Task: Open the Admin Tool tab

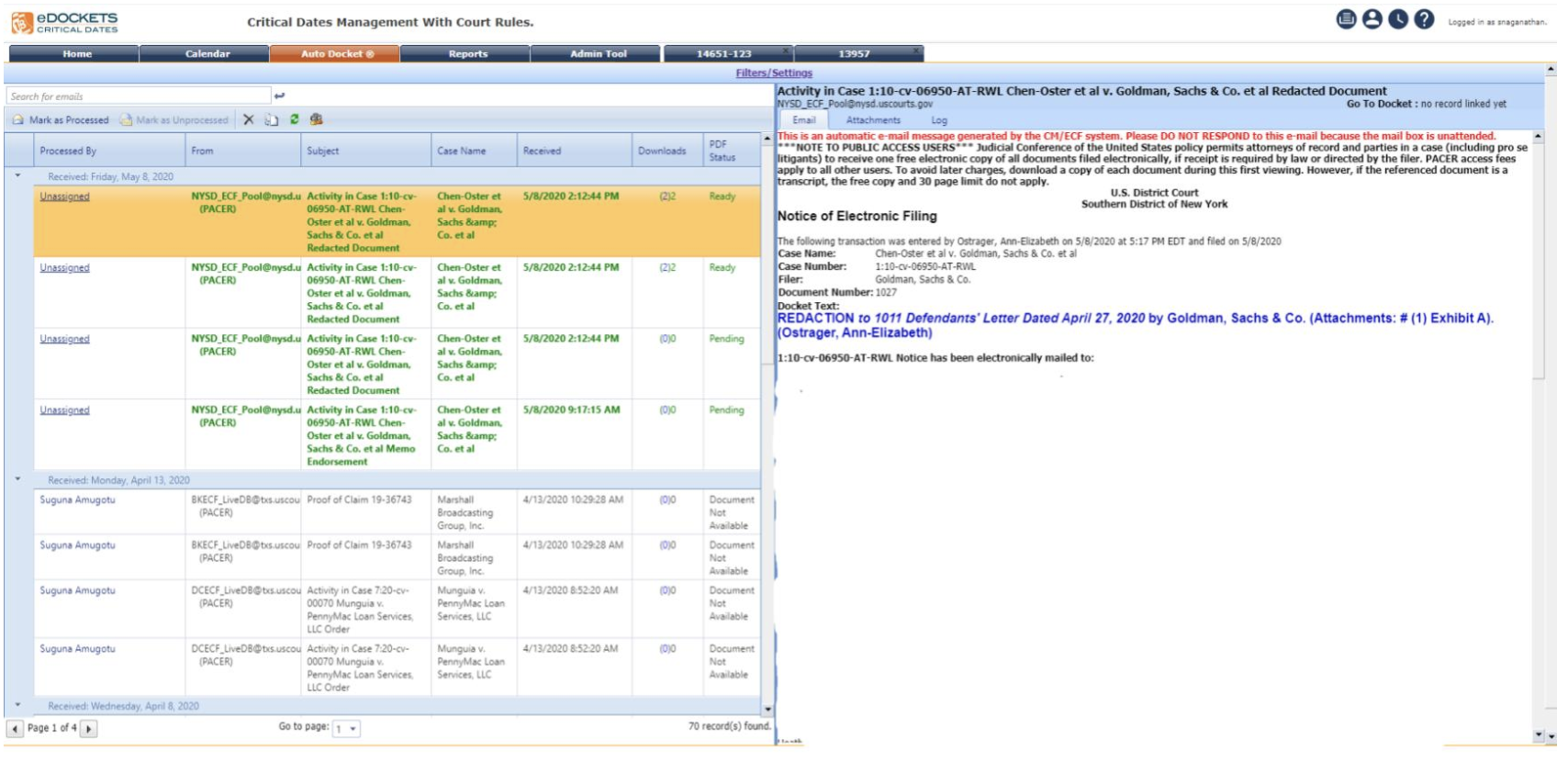Action: [596, 54]
